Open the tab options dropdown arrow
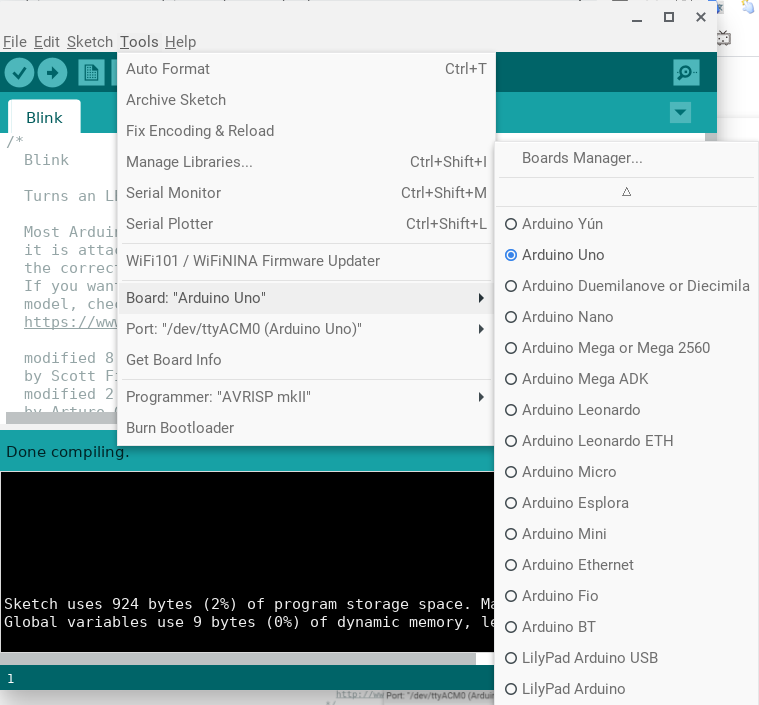Viewport: 759px width, 705px height. (680, 113)
